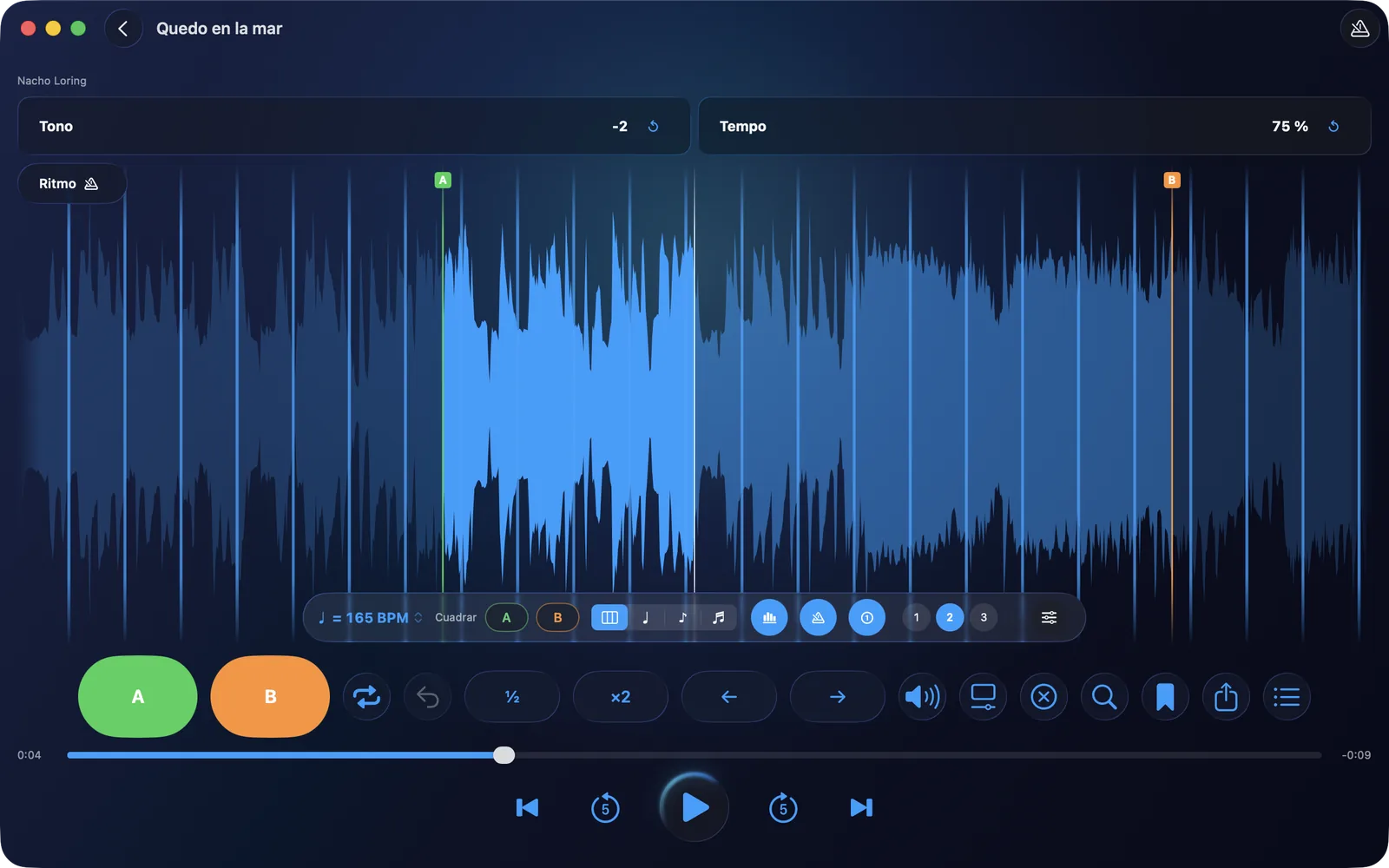This screenshot has width=1389, height=868.
Task: Set loop end with large orange B
Action: [270, 697]
